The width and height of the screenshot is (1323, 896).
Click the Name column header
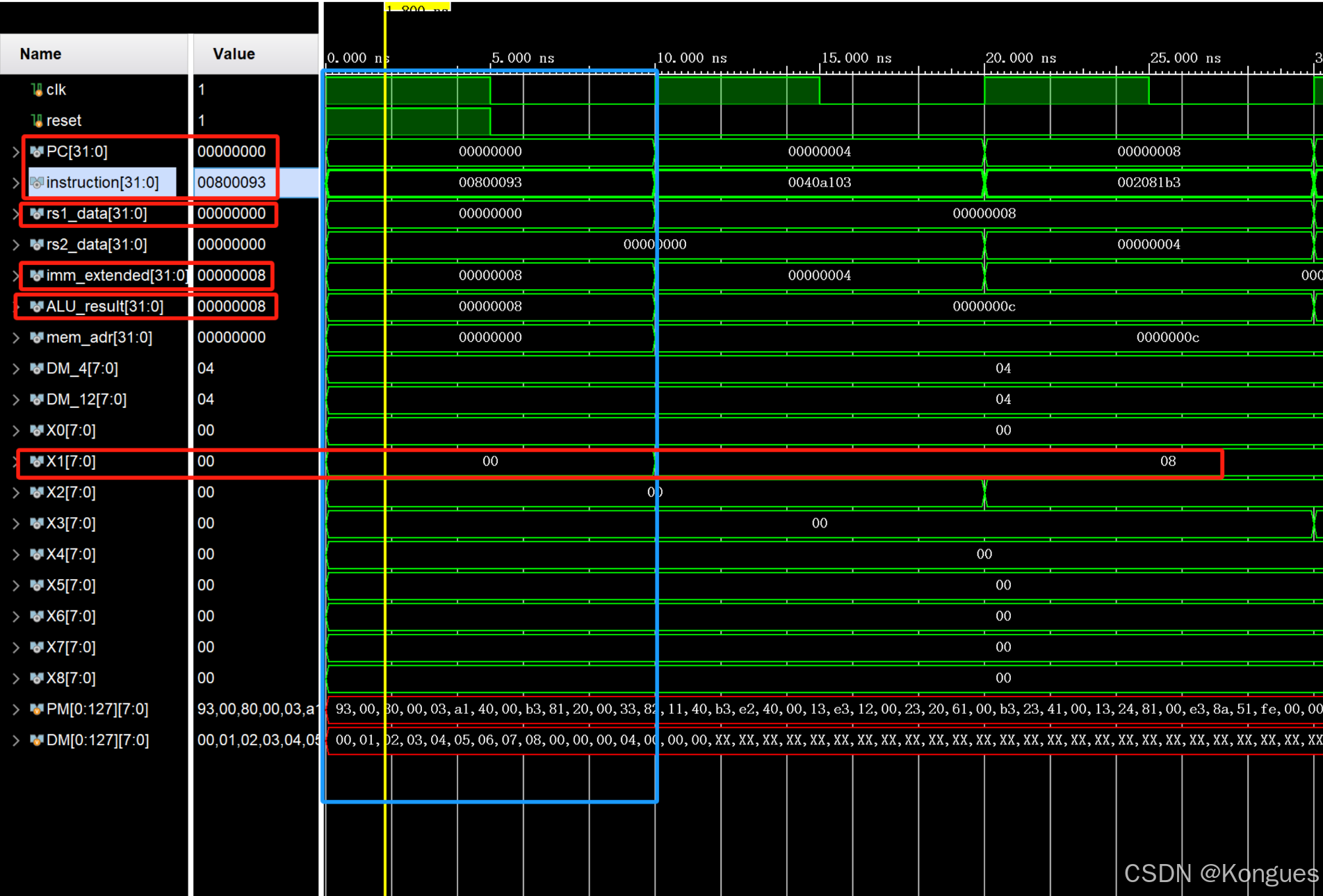click(94, 54)
